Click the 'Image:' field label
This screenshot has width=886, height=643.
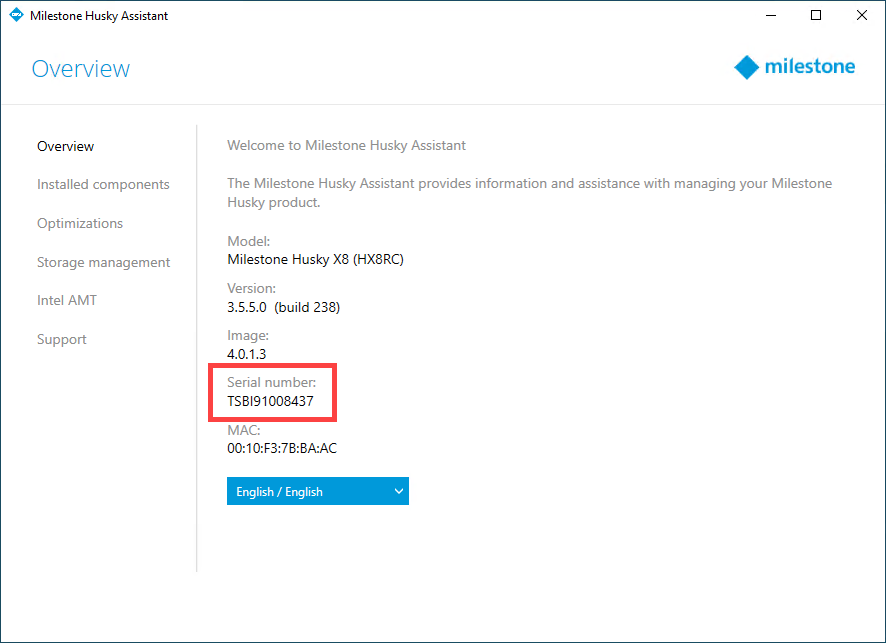(248, 335)
